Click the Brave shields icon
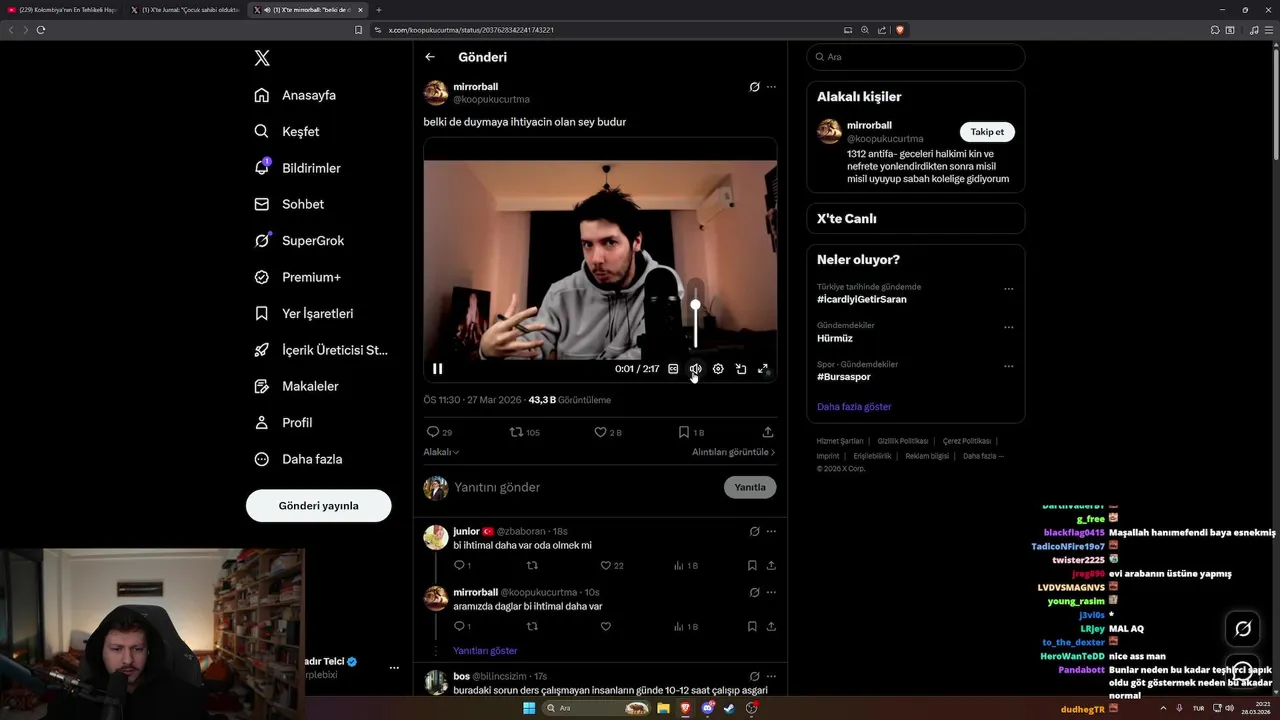This screenshot has height=720, width=1280. pos(899,30)
